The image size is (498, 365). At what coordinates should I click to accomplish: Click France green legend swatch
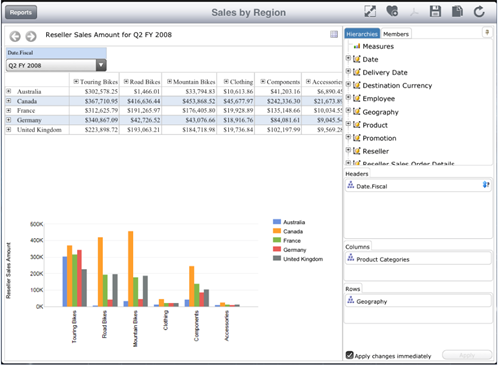[277, 240]
